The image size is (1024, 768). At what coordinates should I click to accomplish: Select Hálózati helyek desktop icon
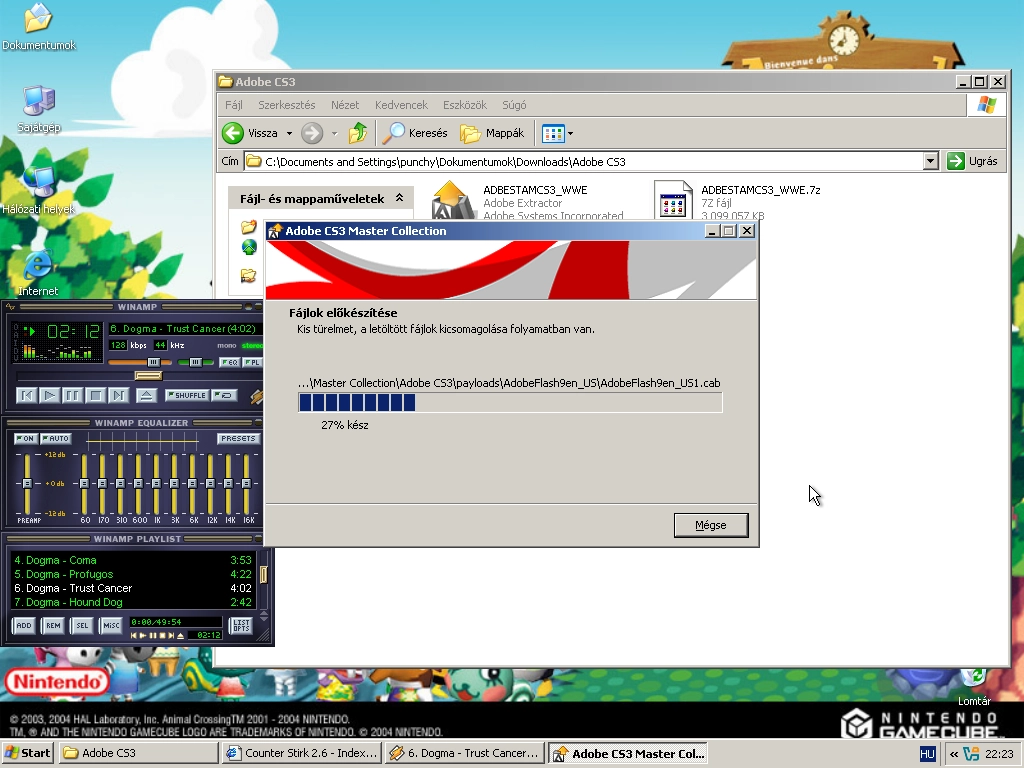click(x=39, y=191)
